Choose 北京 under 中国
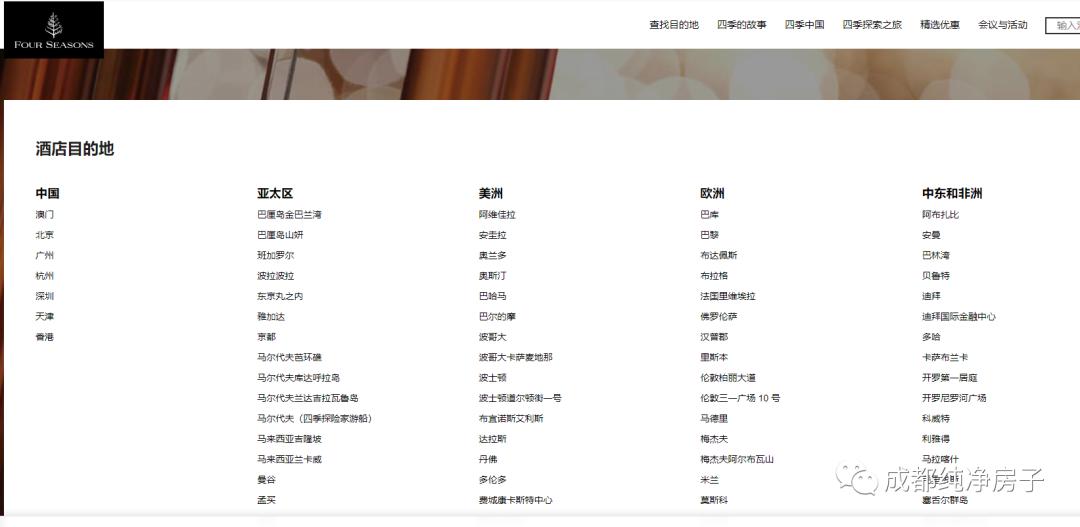The width and height of the screenshot is (1080, 527). (45, 235)
